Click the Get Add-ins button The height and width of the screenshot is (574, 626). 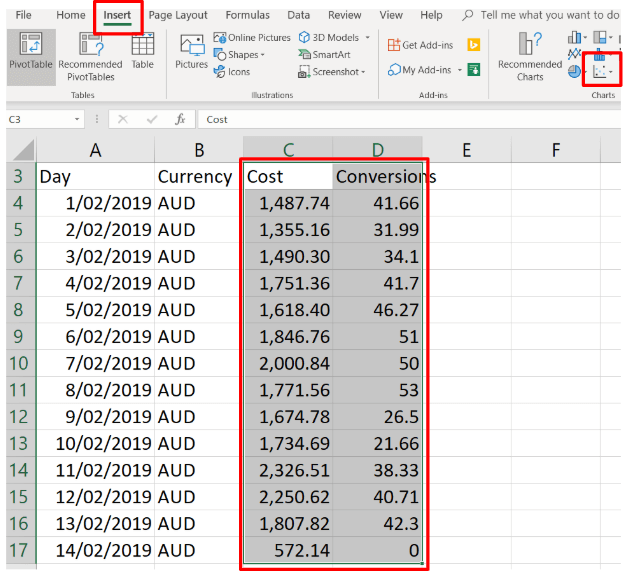[423, 45]
